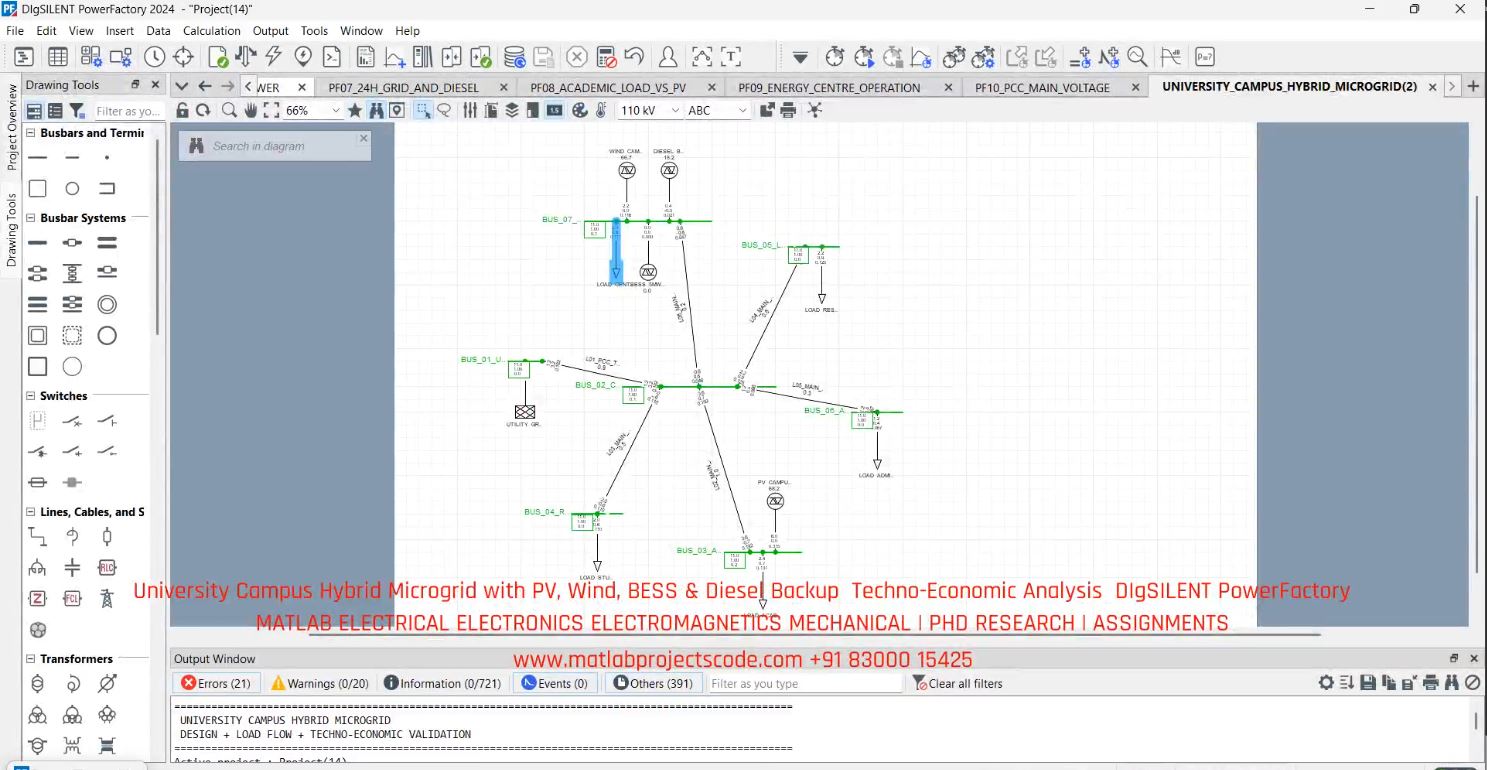
Task: Click the Undo arrow icon
Action: pyautogui.click(x=634, y=56)
